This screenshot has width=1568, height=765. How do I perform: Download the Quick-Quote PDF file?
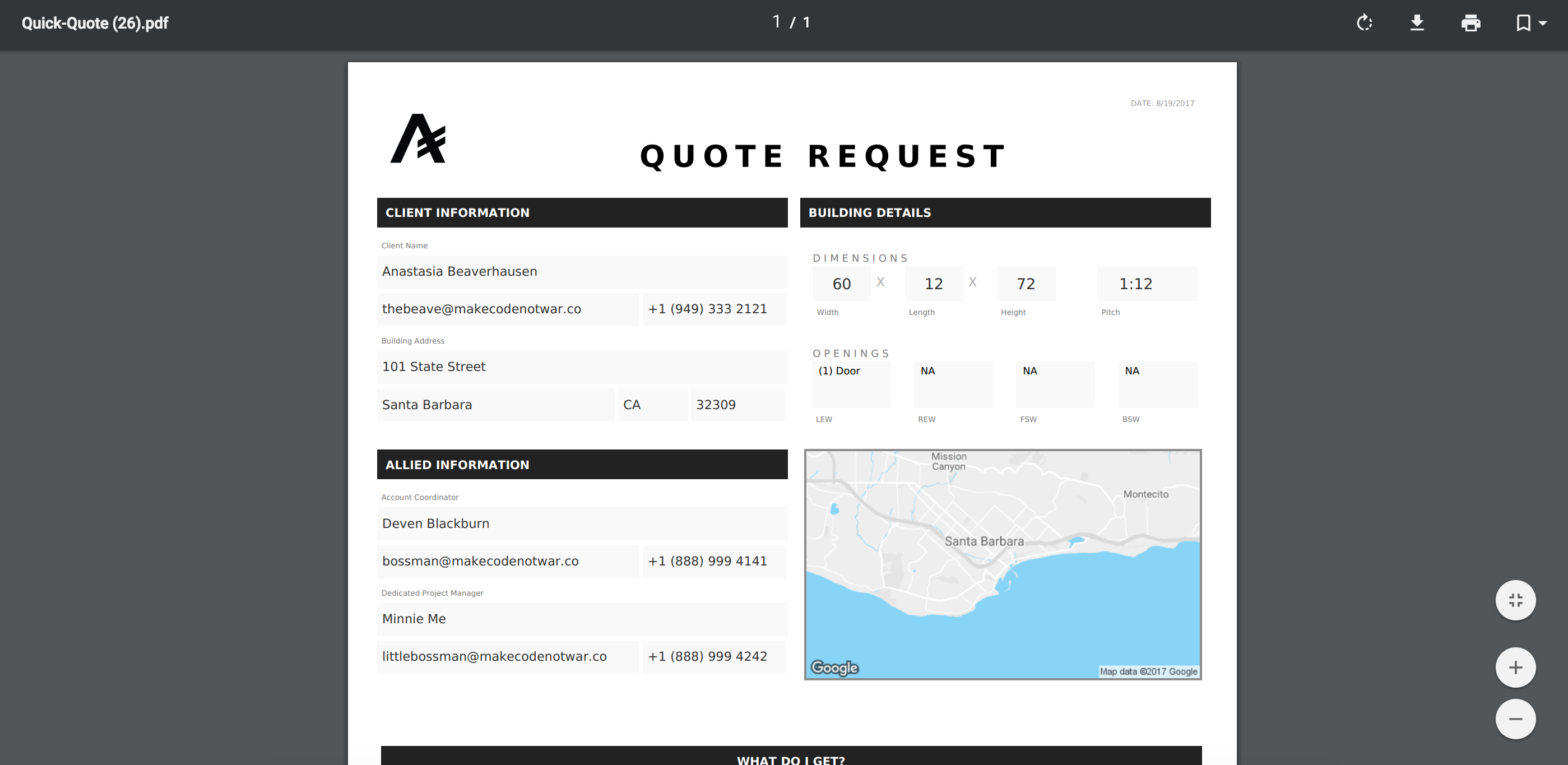coord(1417,23)
